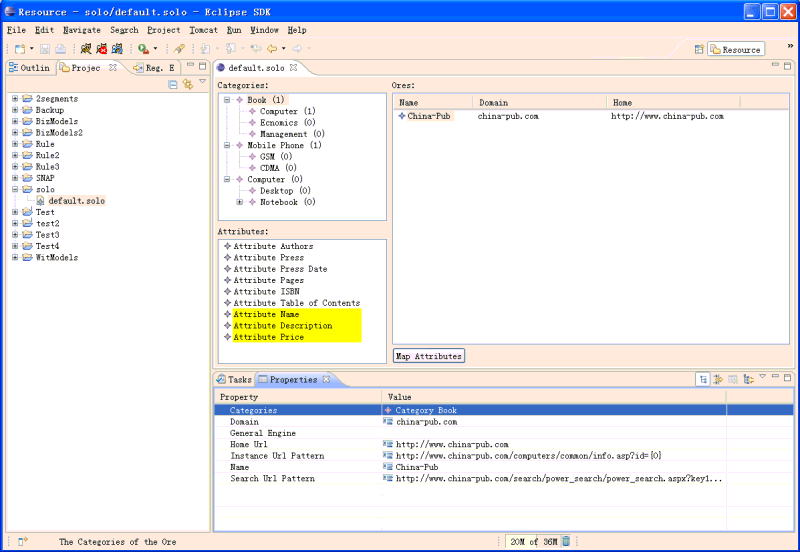The height and width of the screenshot is (552, 800).
Task: Select the Economics category item
Action: [287, 122]
